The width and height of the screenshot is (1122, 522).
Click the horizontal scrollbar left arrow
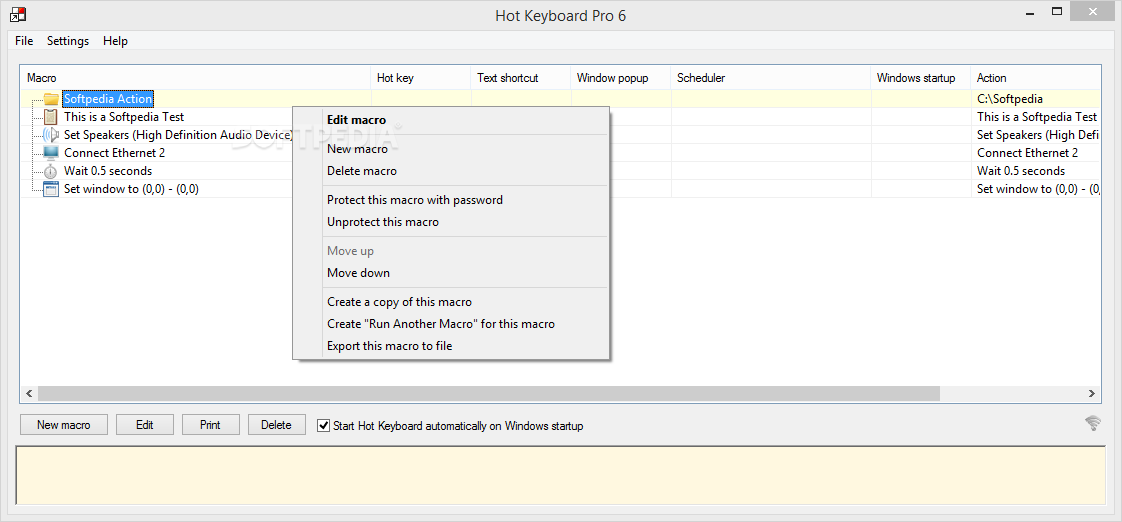tap(29, 394)
